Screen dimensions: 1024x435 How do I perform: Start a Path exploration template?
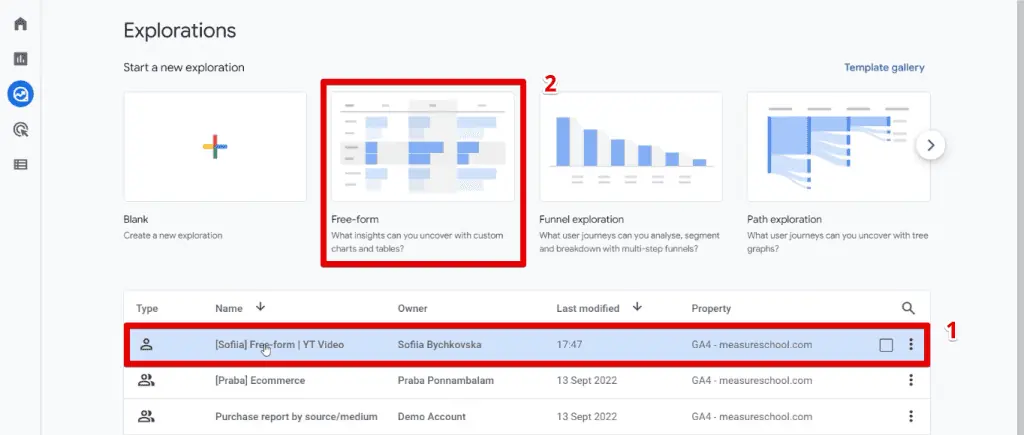coord(838,147)
